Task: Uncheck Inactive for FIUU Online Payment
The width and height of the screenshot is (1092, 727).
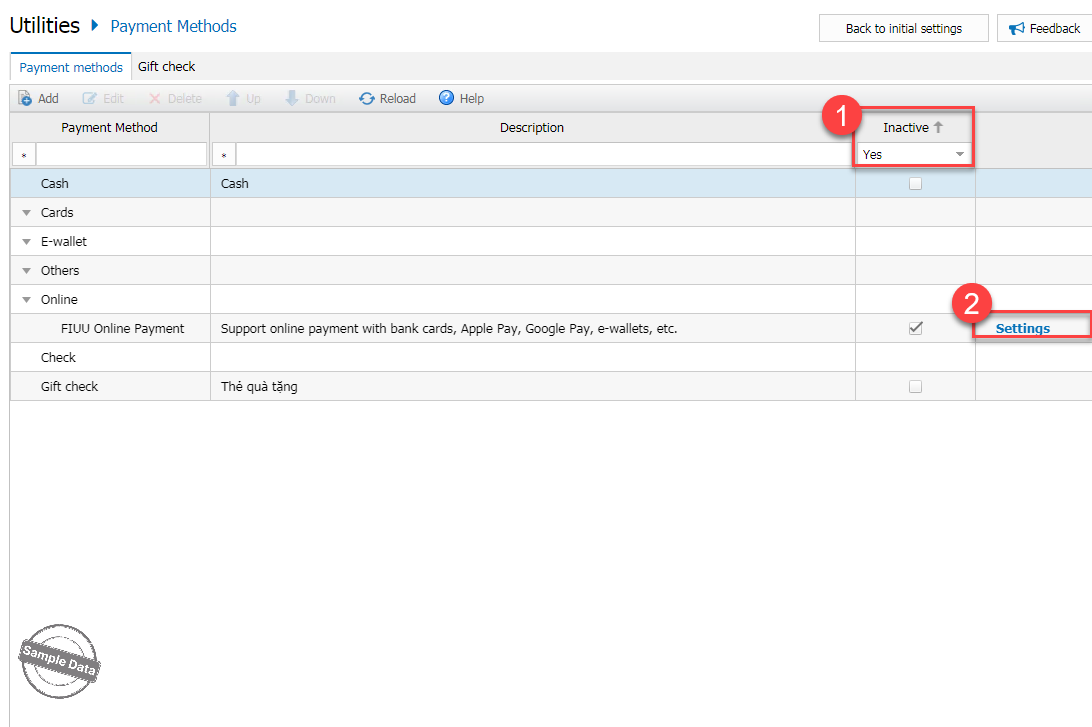Action: [x=915, y=329]
